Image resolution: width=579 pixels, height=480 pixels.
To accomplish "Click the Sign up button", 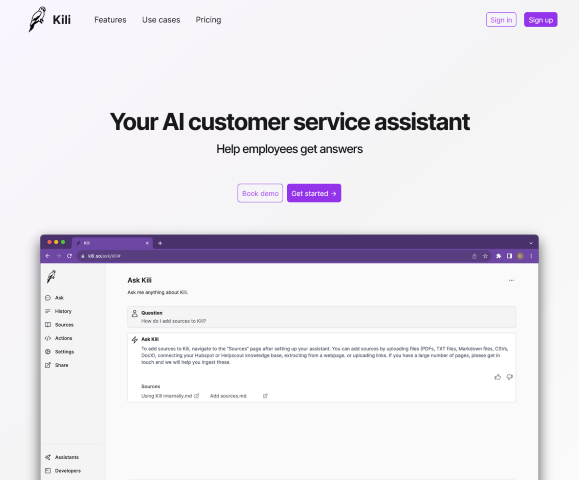I will (541, 20).
